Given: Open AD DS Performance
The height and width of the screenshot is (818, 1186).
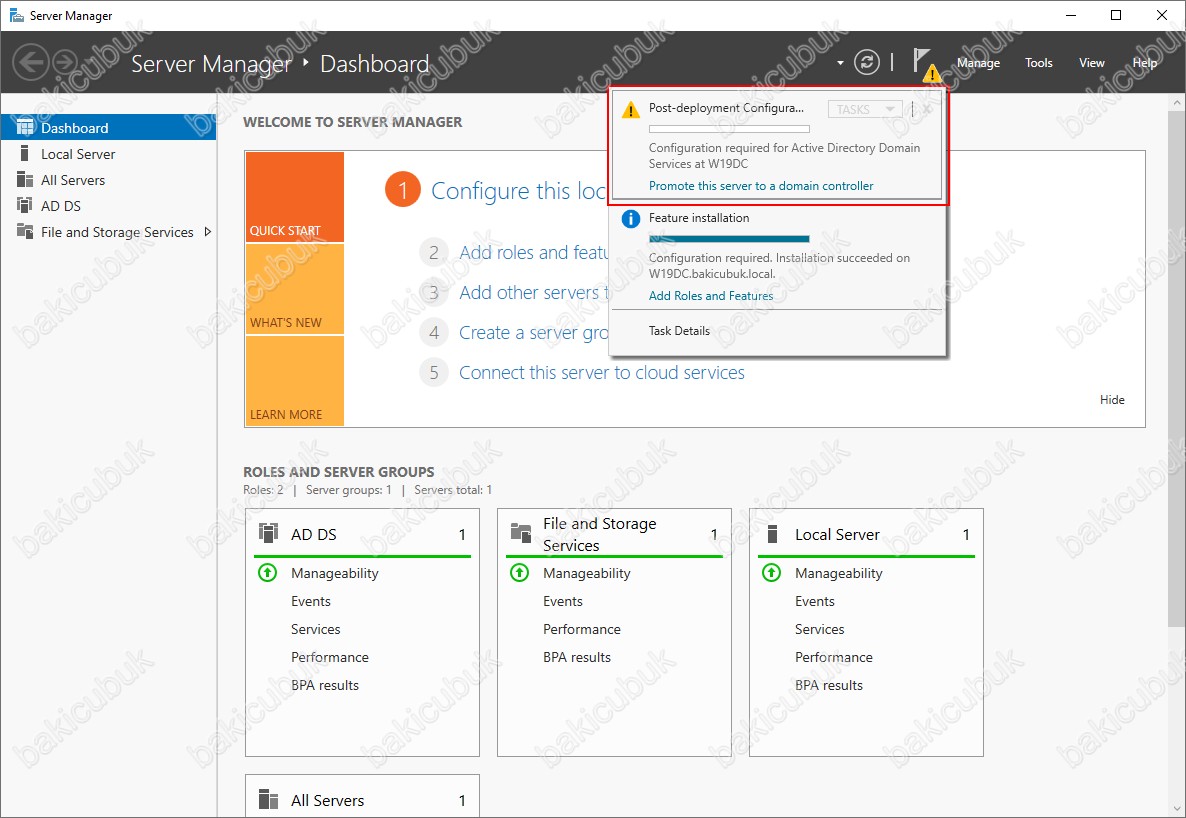Looking at the screenshot, I should click(x=330, y=657).
